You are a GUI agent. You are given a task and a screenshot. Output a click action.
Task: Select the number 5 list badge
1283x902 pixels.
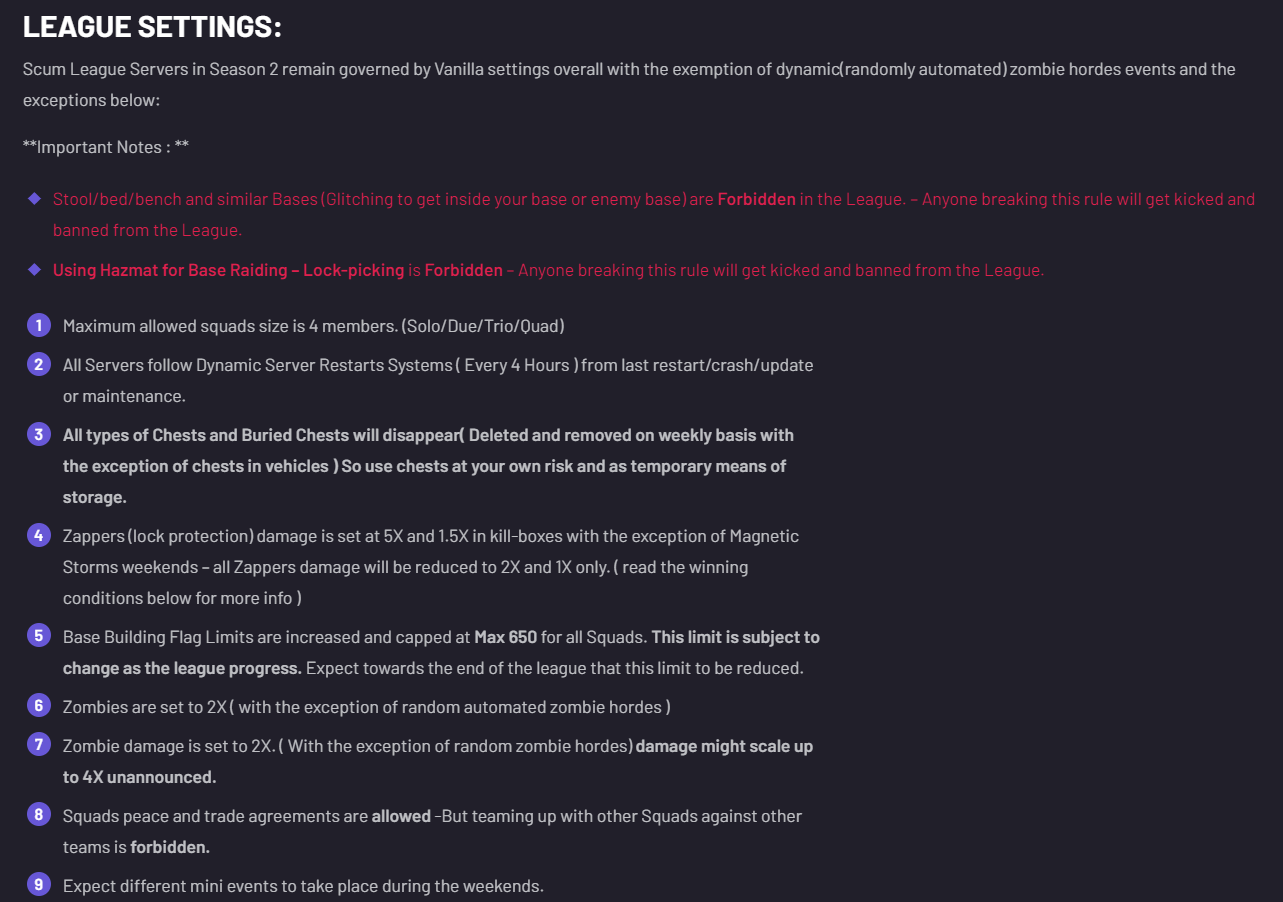38,637
